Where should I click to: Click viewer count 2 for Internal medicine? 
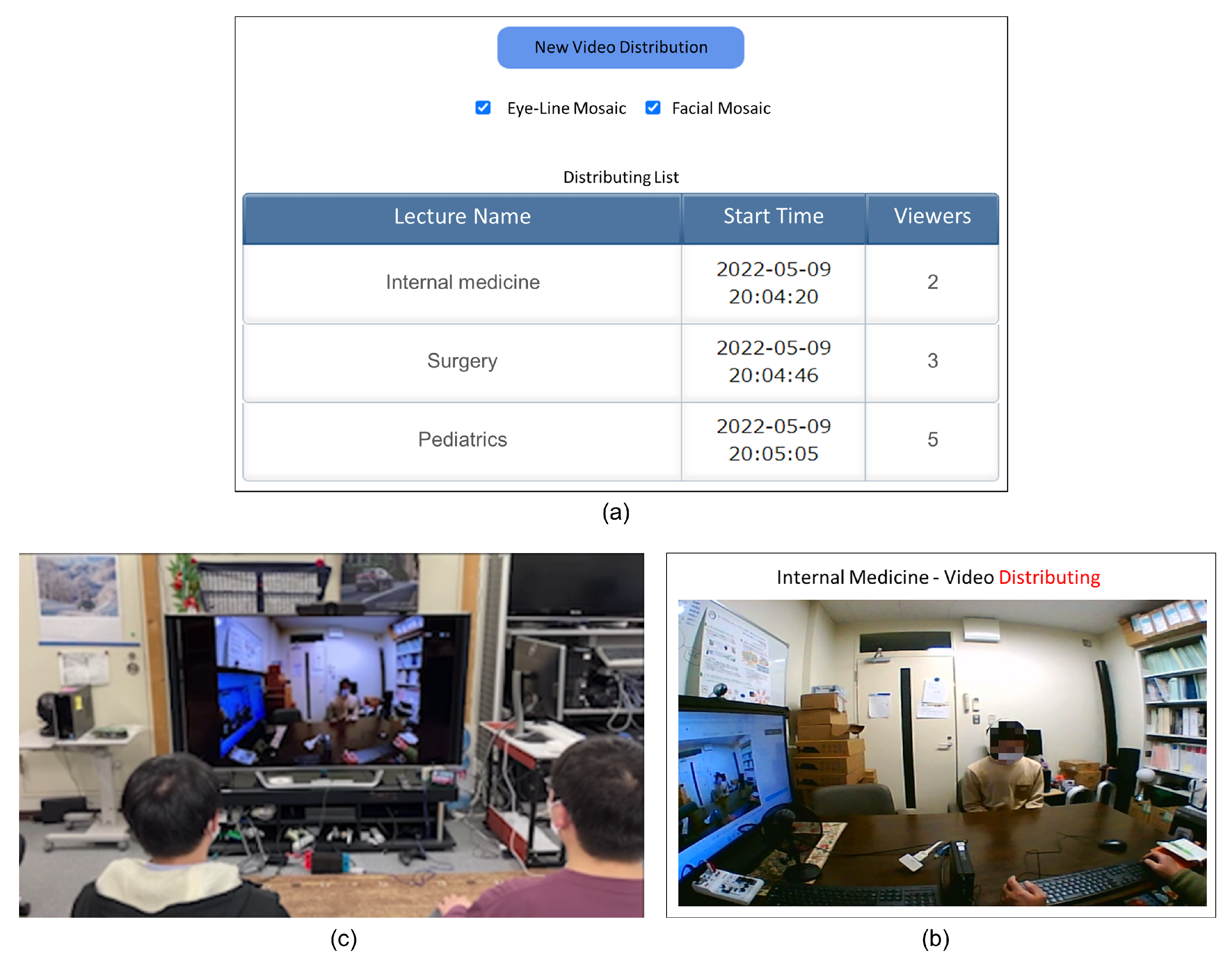tap(932, 282)
